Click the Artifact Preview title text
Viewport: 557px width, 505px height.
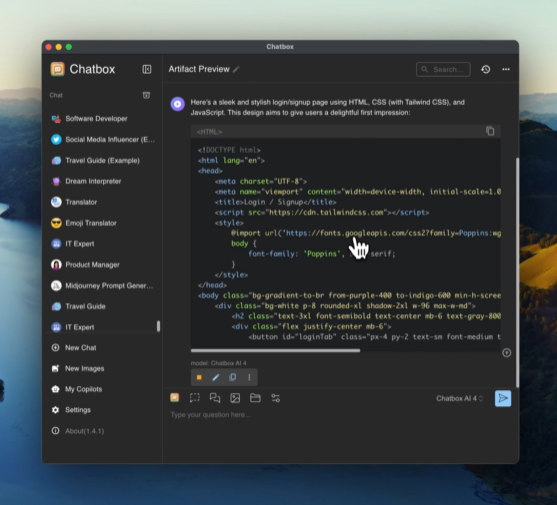tap(199, 69)
